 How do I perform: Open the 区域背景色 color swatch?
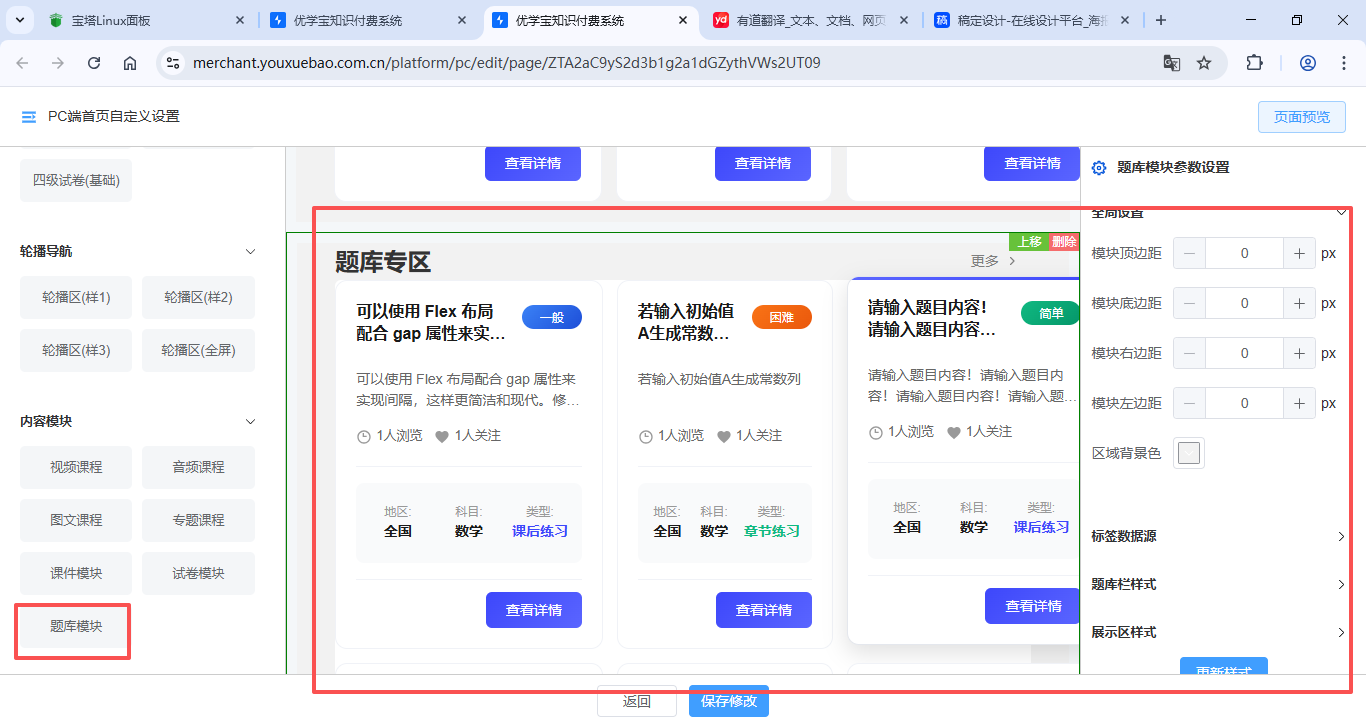pyautogui.click(x=1188, y=454)
